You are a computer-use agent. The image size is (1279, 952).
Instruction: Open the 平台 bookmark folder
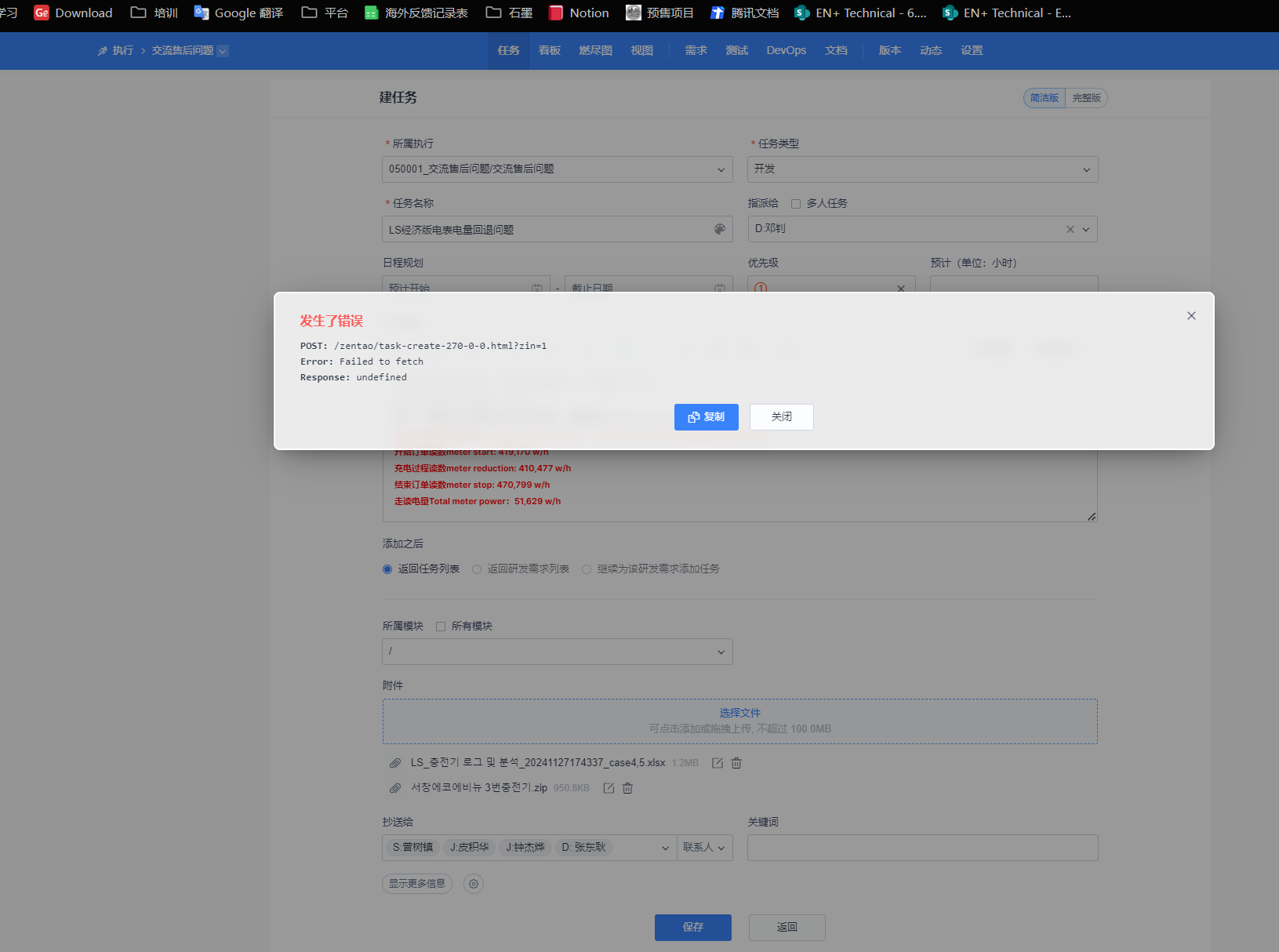pyautogui.click(x=325, y=13)
